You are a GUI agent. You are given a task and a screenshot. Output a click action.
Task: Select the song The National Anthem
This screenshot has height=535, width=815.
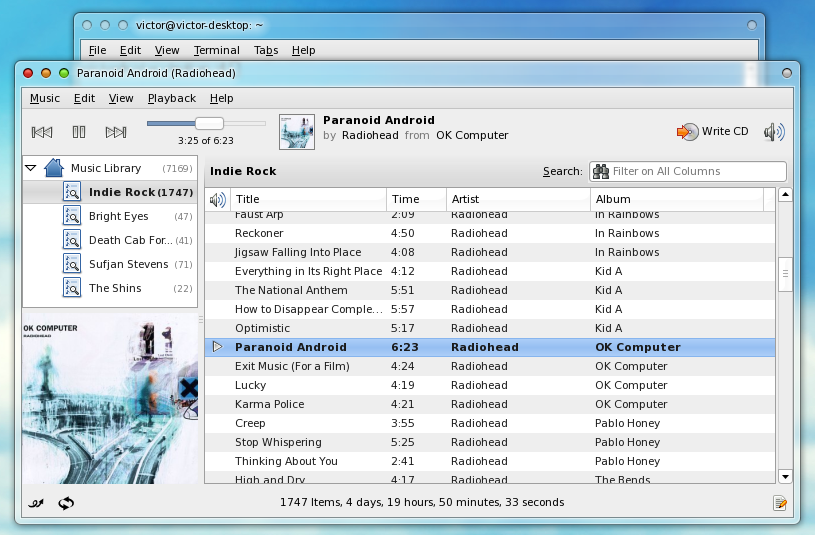pyautogui.click(x=490, y=290)
